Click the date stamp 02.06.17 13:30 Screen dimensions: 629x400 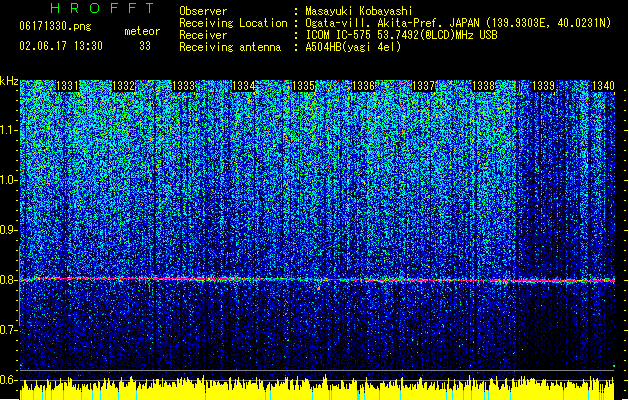pos(61,46)
